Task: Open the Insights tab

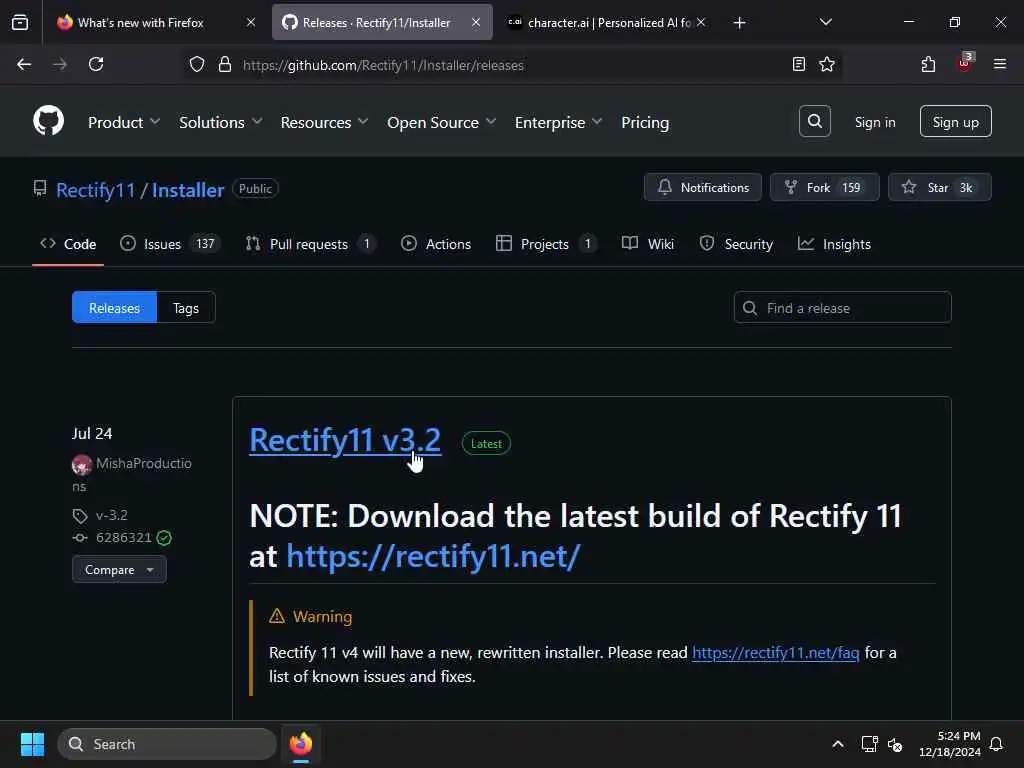Action: [834, 244]
